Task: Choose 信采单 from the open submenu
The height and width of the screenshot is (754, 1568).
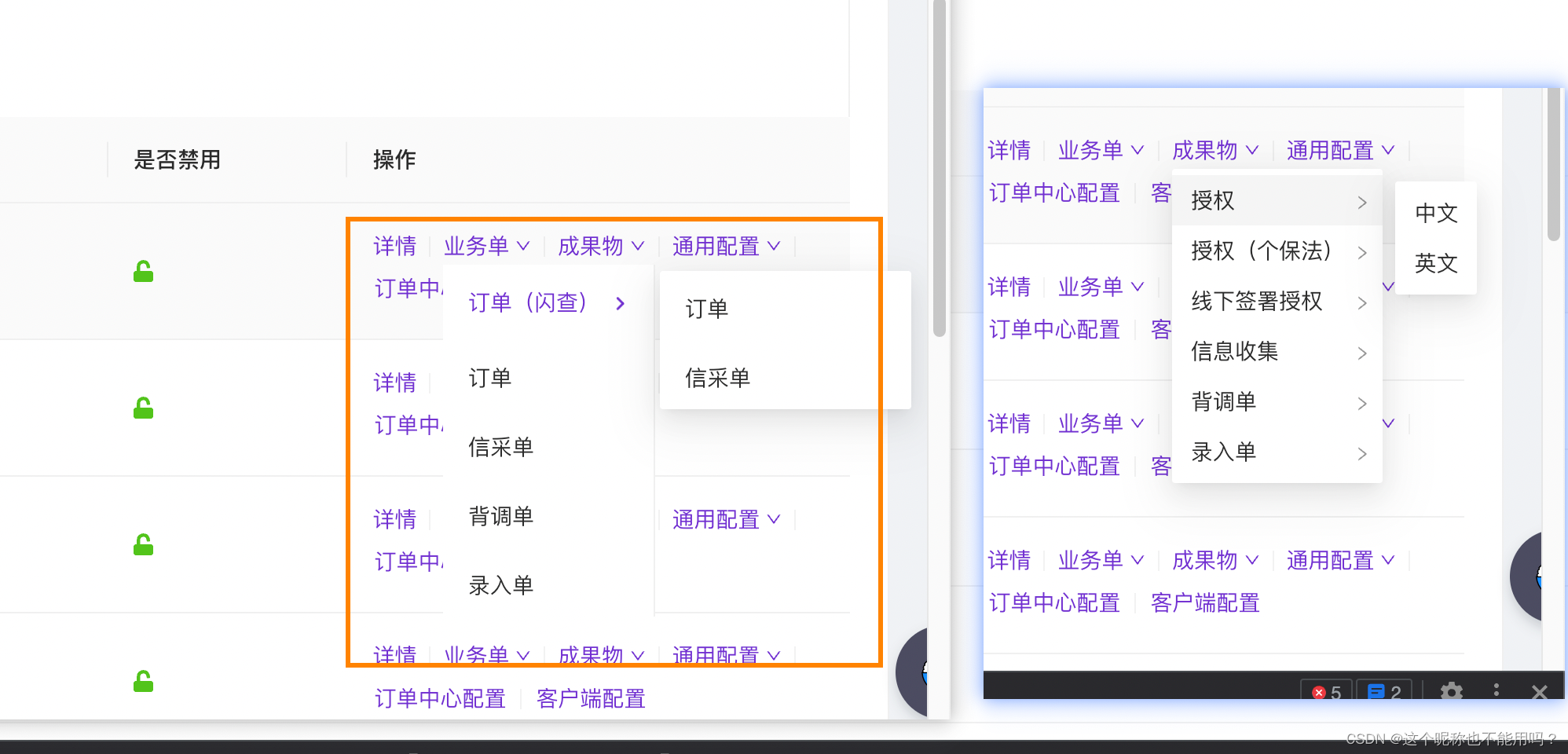Action: click(717, 379)
